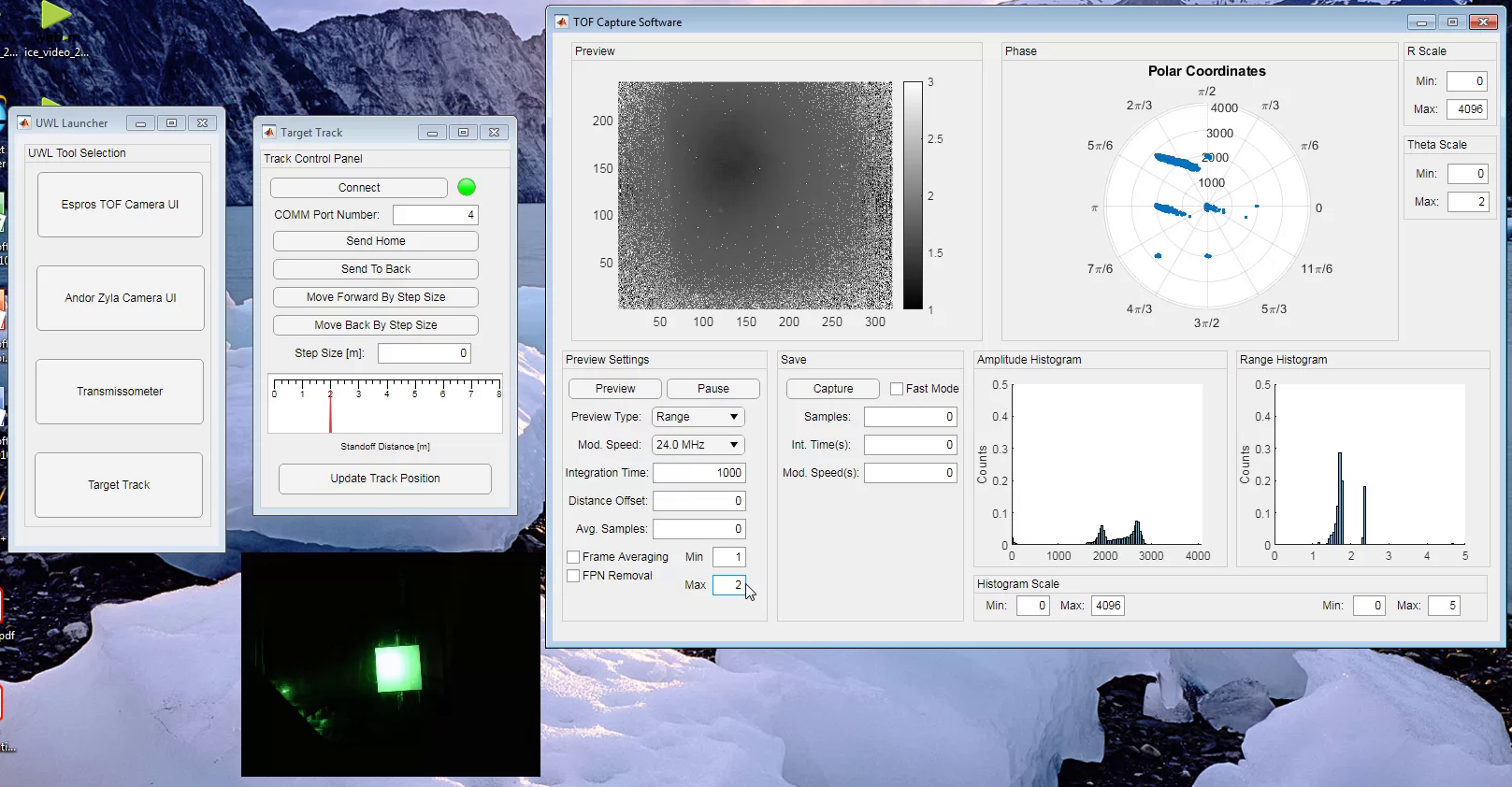Click the Samples field in Save panel

point(910,417)
